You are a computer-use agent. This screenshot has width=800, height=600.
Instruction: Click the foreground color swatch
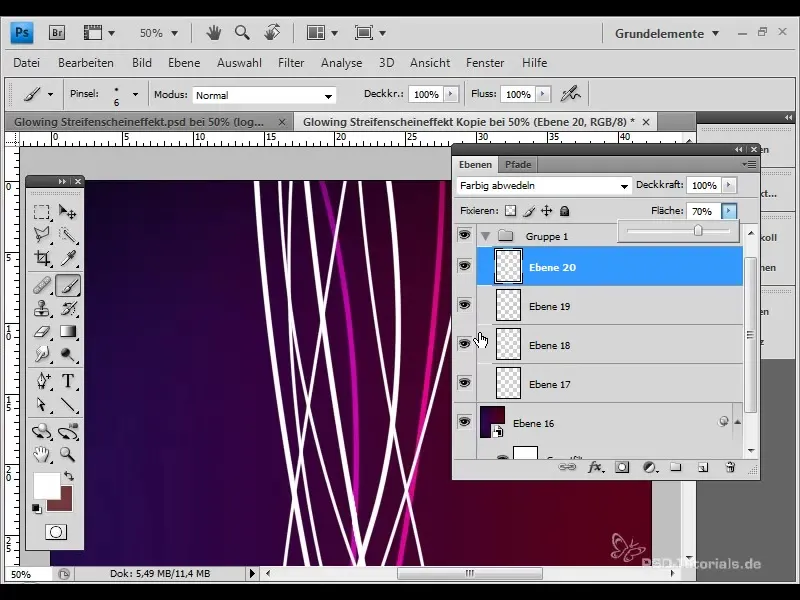coord(46,485)
